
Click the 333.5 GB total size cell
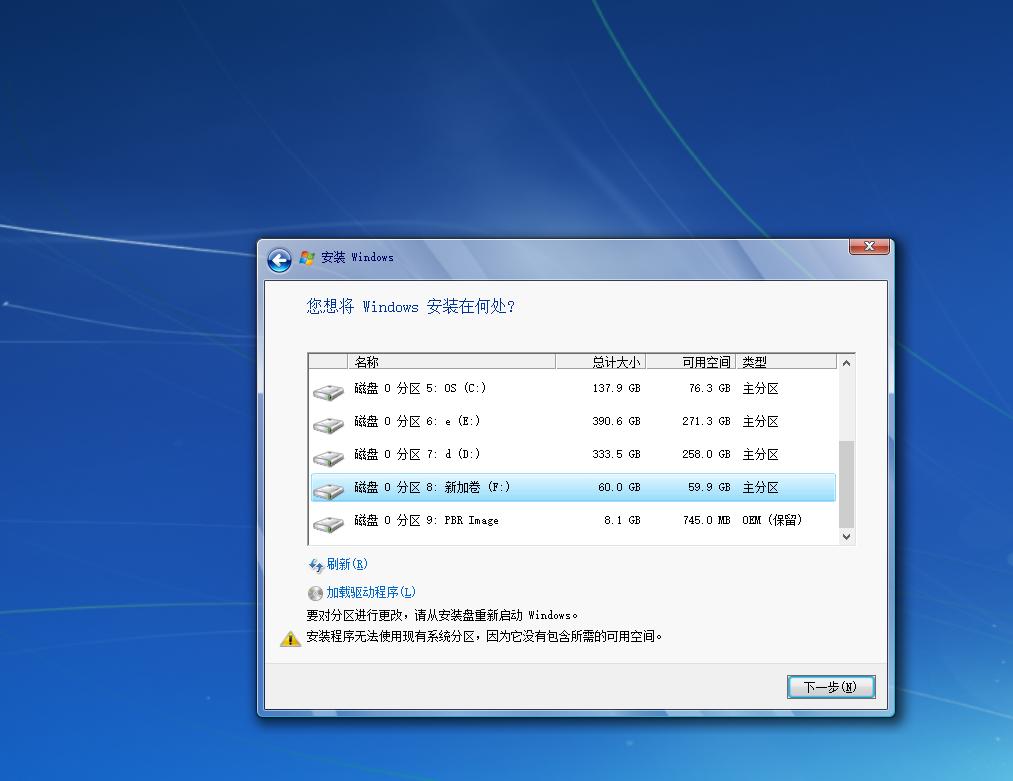pyautogui.click(x=616, y=454)
